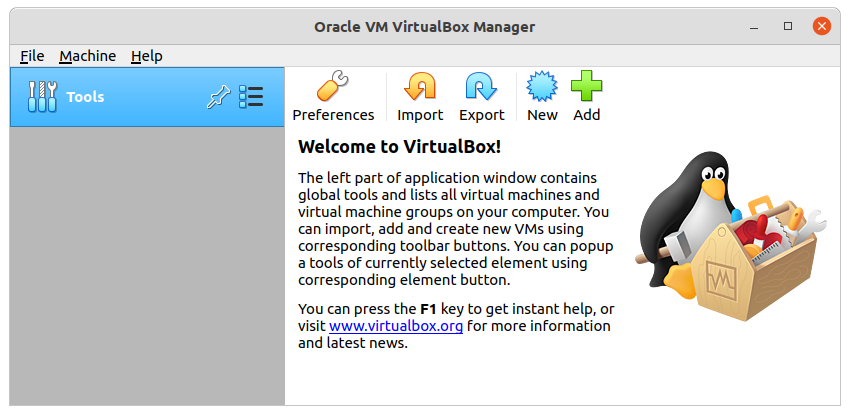The width and height of the screenshot is (850, 415).
Task: Close the VirtualBox Manager window
Action: pos(822,26)
